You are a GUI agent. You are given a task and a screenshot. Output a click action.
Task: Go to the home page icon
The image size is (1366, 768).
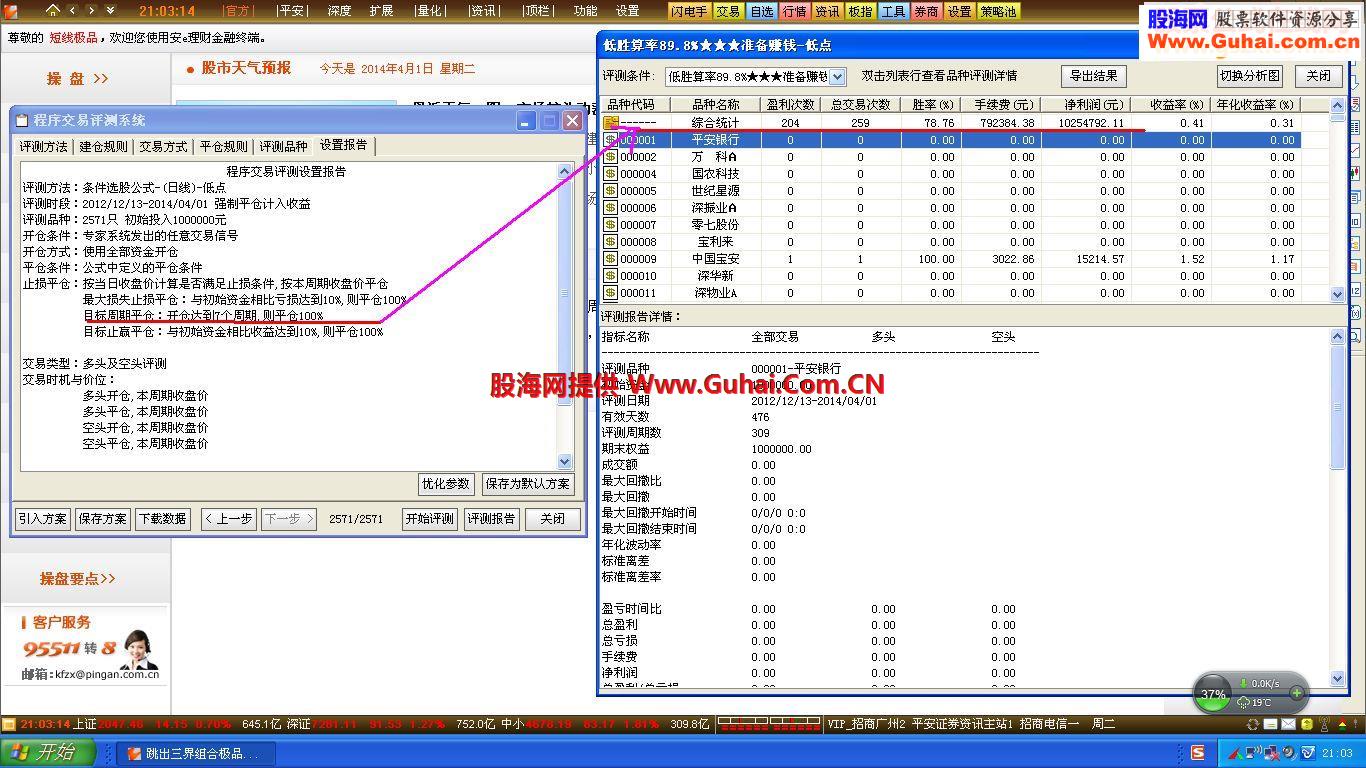coord(53,11)
